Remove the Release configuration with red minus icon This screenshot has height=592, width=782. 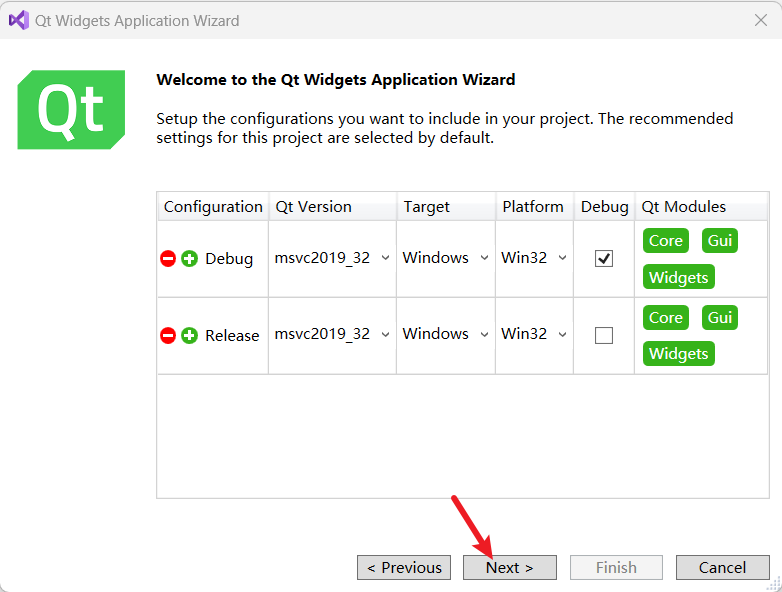click(168, 336)
